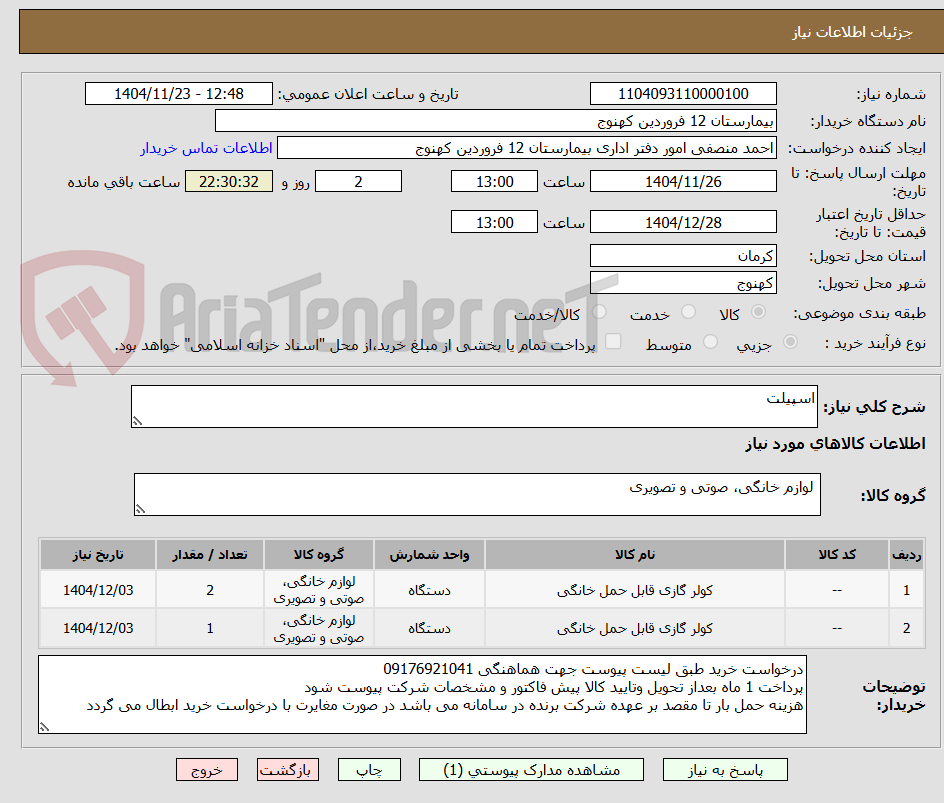Screen dimensions: 944x803
Task: Click need date 1404/12/03 in row 1
Action: [98, 591]
